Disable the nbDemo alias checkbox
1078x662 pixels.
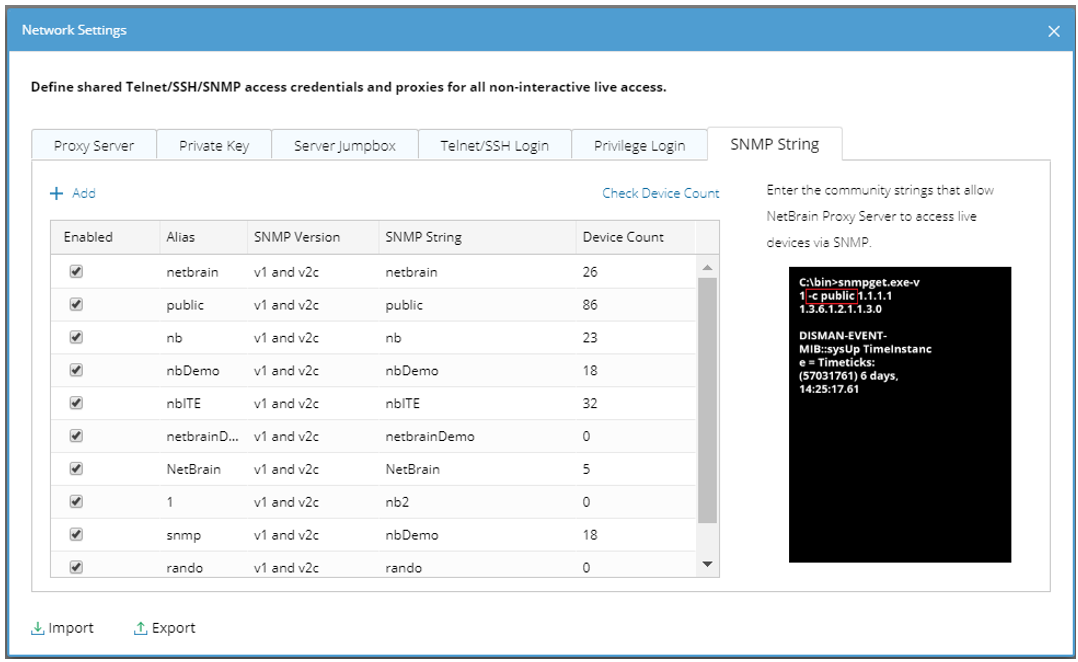76,370
